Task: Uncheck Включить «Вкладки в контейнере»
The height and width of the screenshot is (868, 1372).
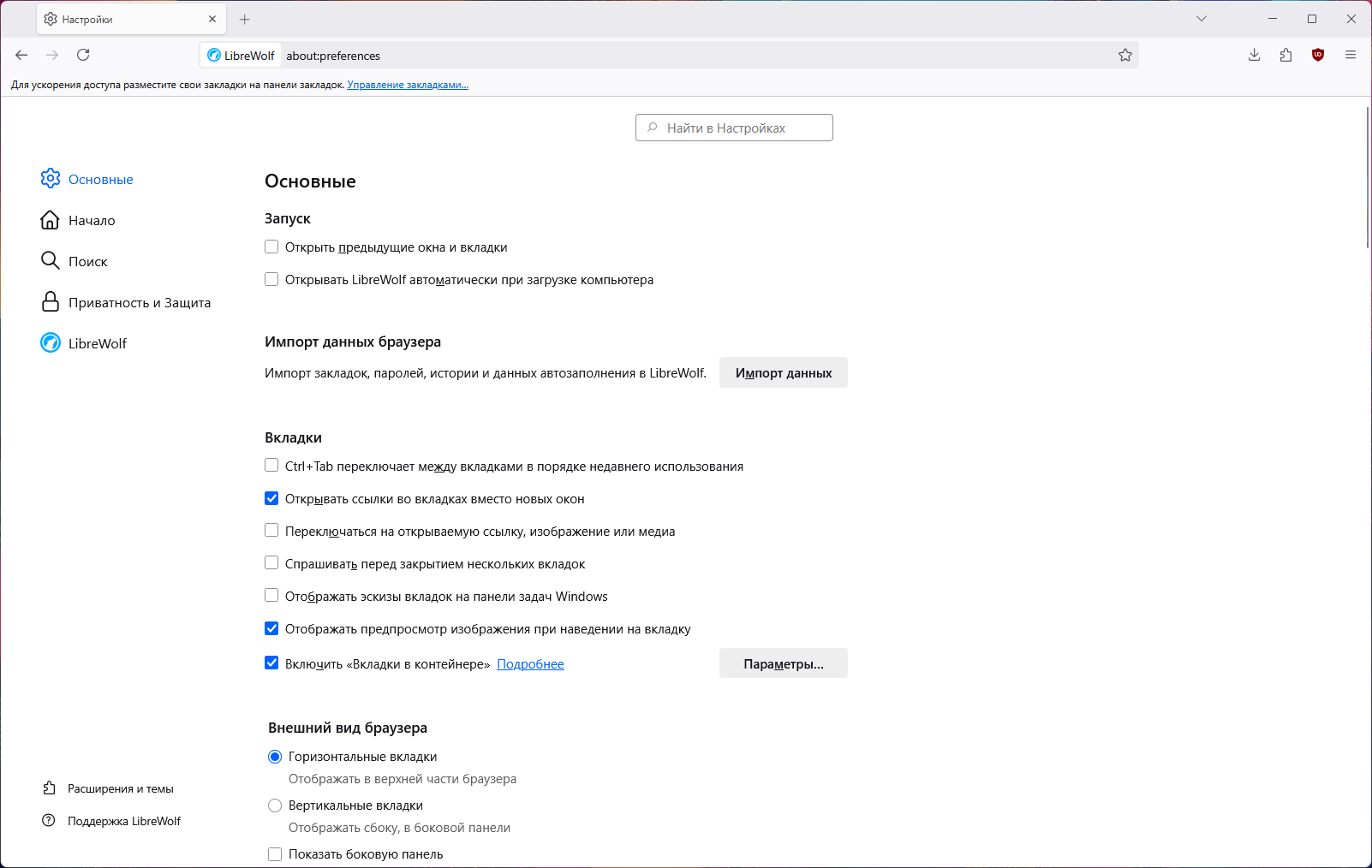Action: pos(271,663)
